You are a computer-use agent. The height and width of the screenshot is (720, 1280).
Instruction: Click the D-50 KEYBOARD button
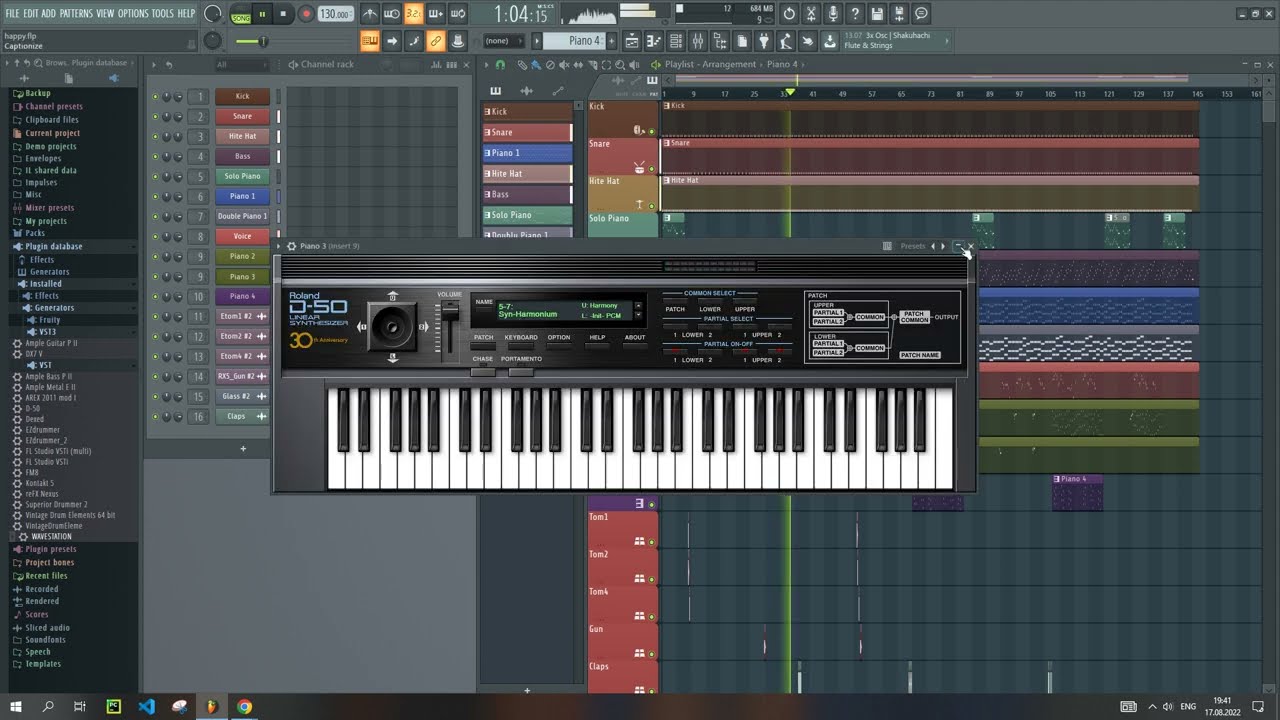click(x=521, y=345)
